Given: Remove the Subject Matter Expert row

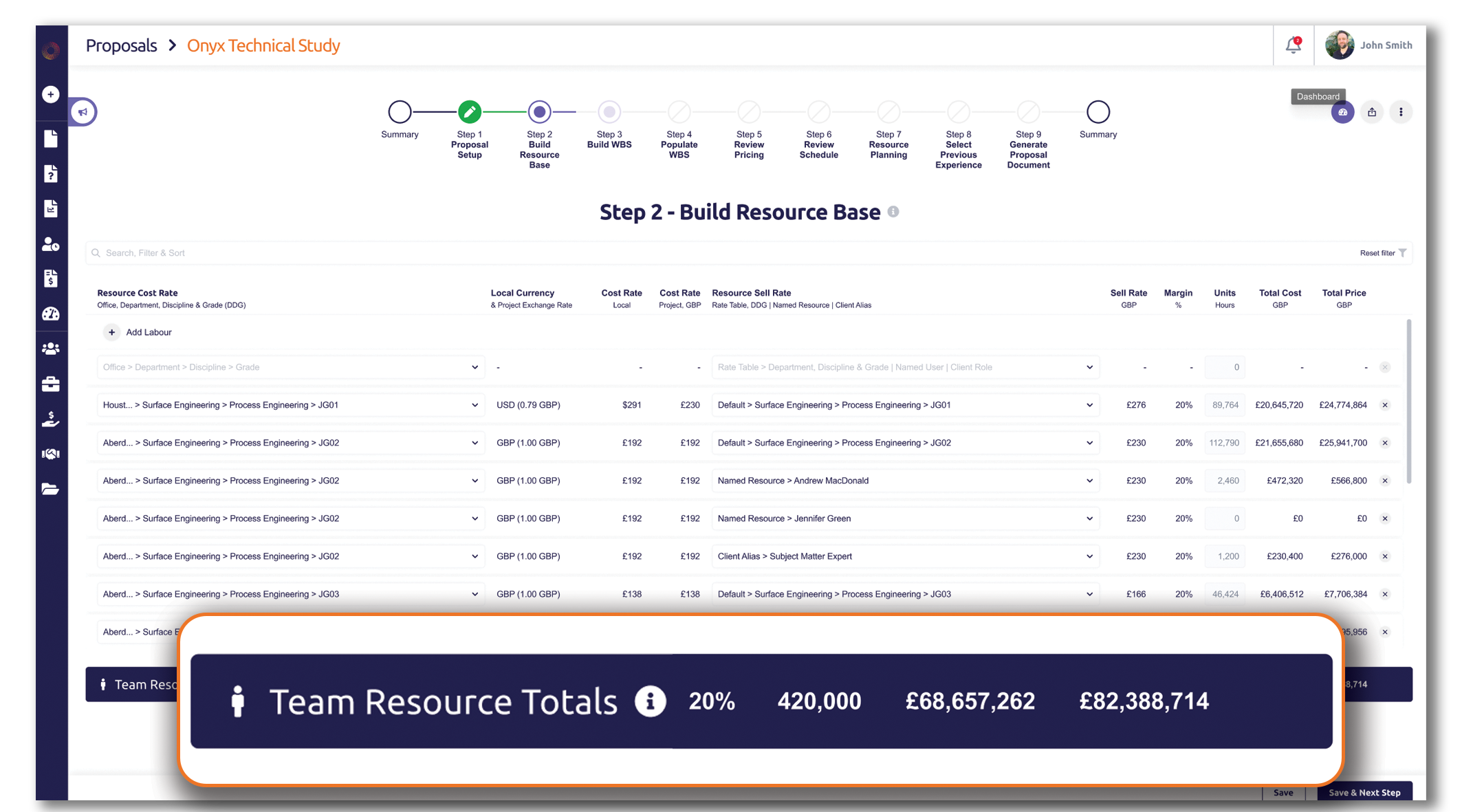Looking at the screenshot, I should (x=1385, y=556).
